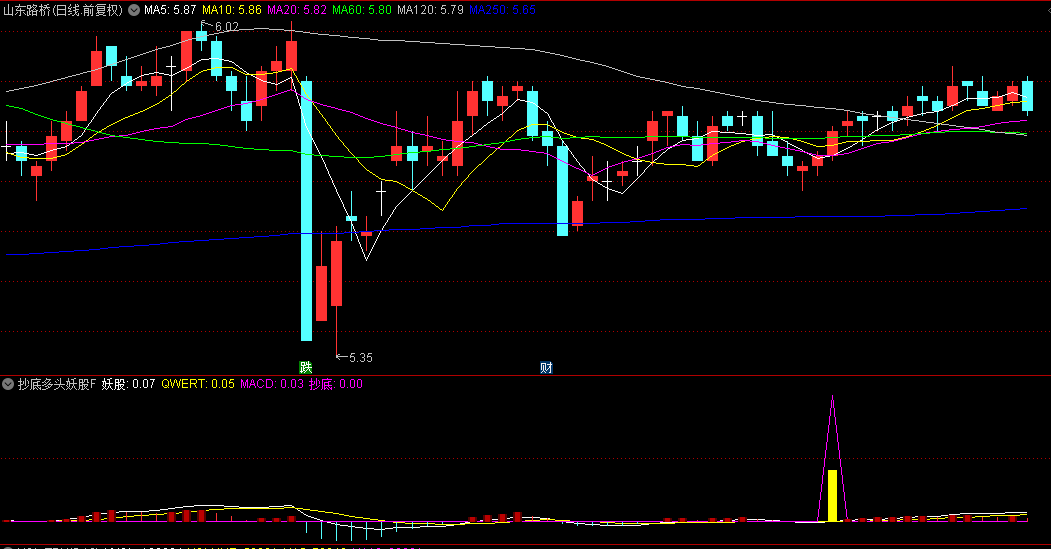
Task: Click the 妖股: 0.07 value
Action: coord(128,384)
